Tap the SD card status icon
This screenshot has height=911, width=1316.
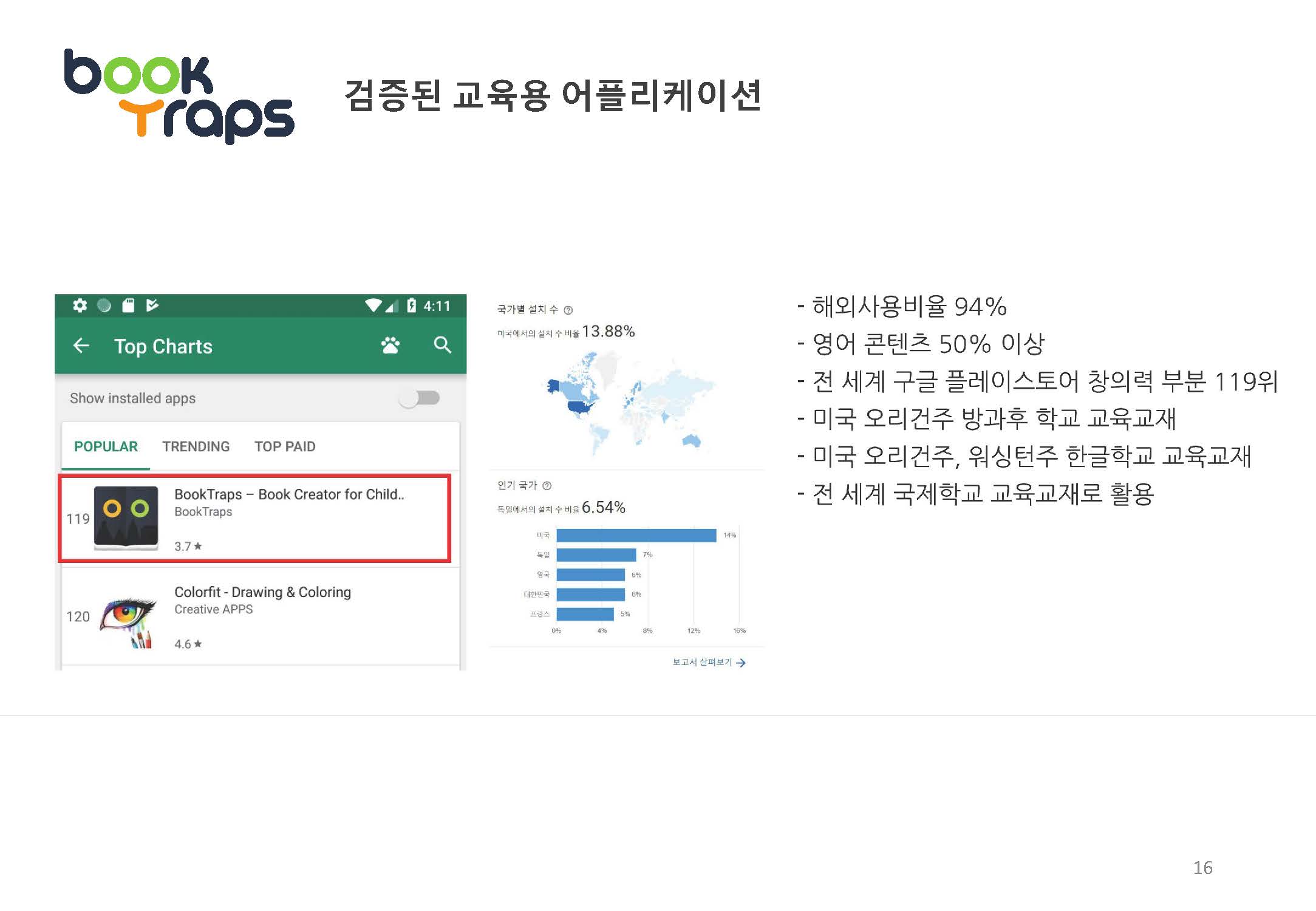[128, 305]
